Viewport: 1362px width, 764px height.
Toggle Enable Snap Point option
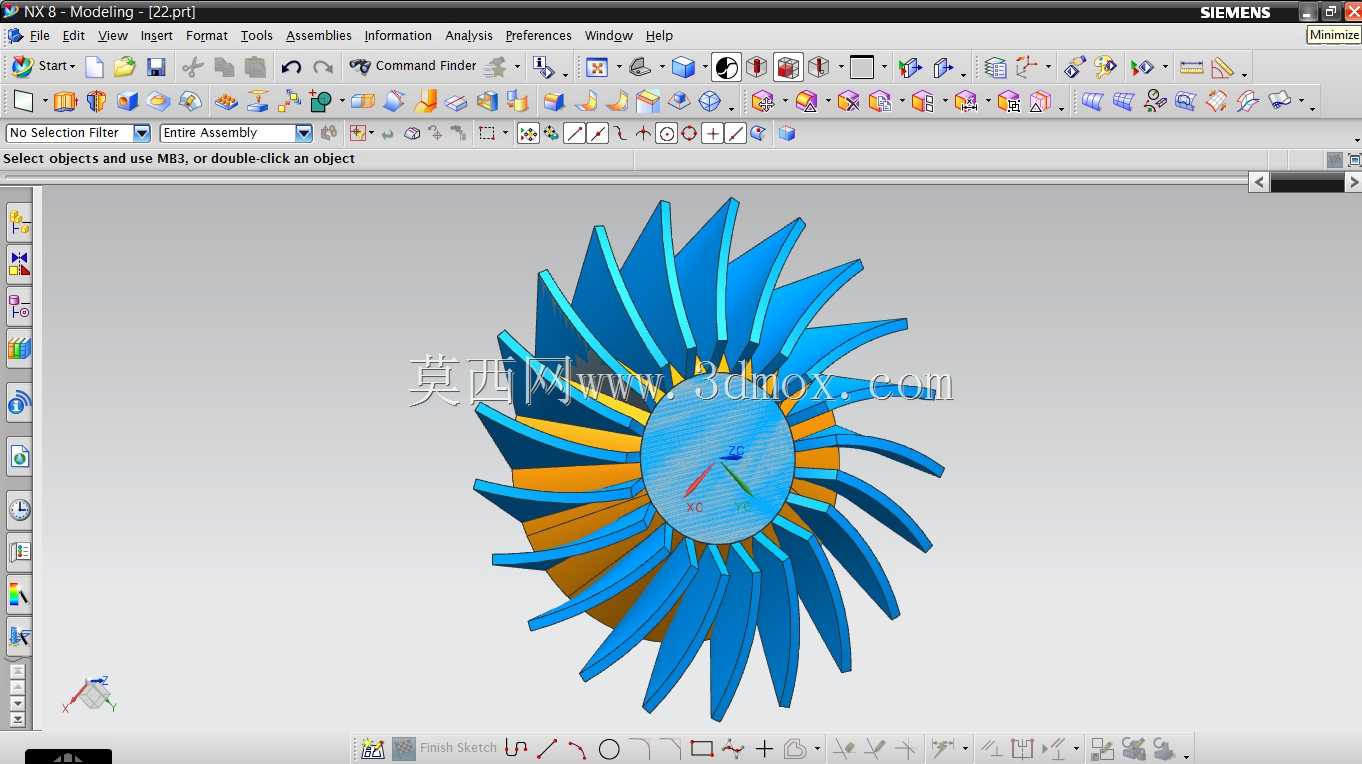529,133
